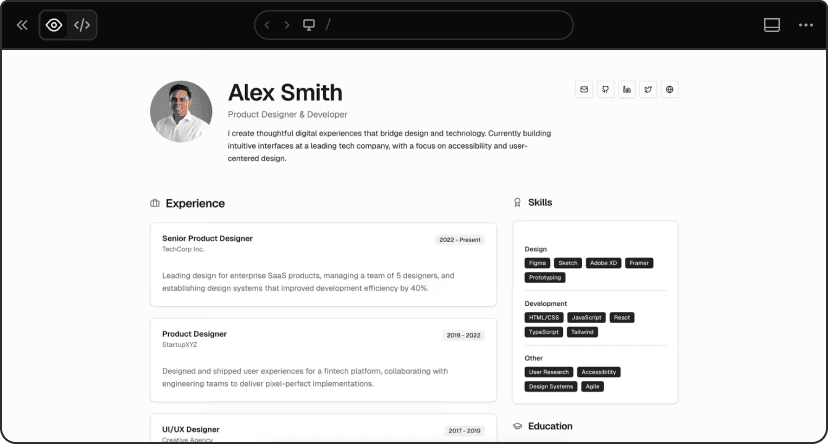828x444 pixels.
Task: Go forward with the right chevron
Action: [x=287, y=25]
